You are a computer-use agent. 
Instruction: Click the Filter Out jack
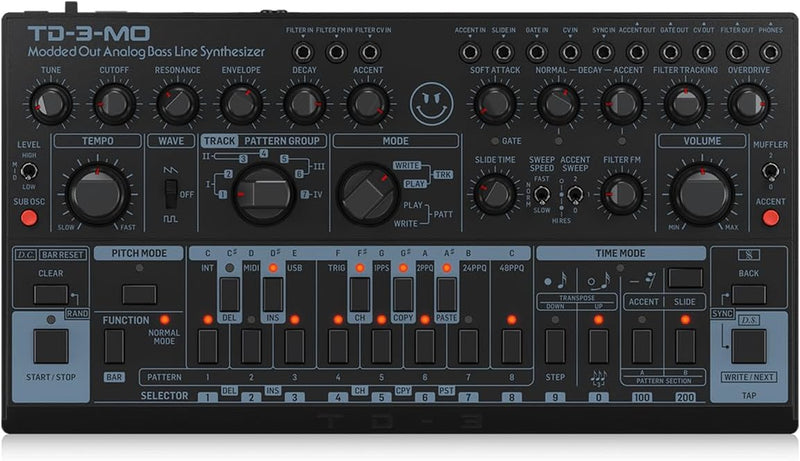point(737,52)
